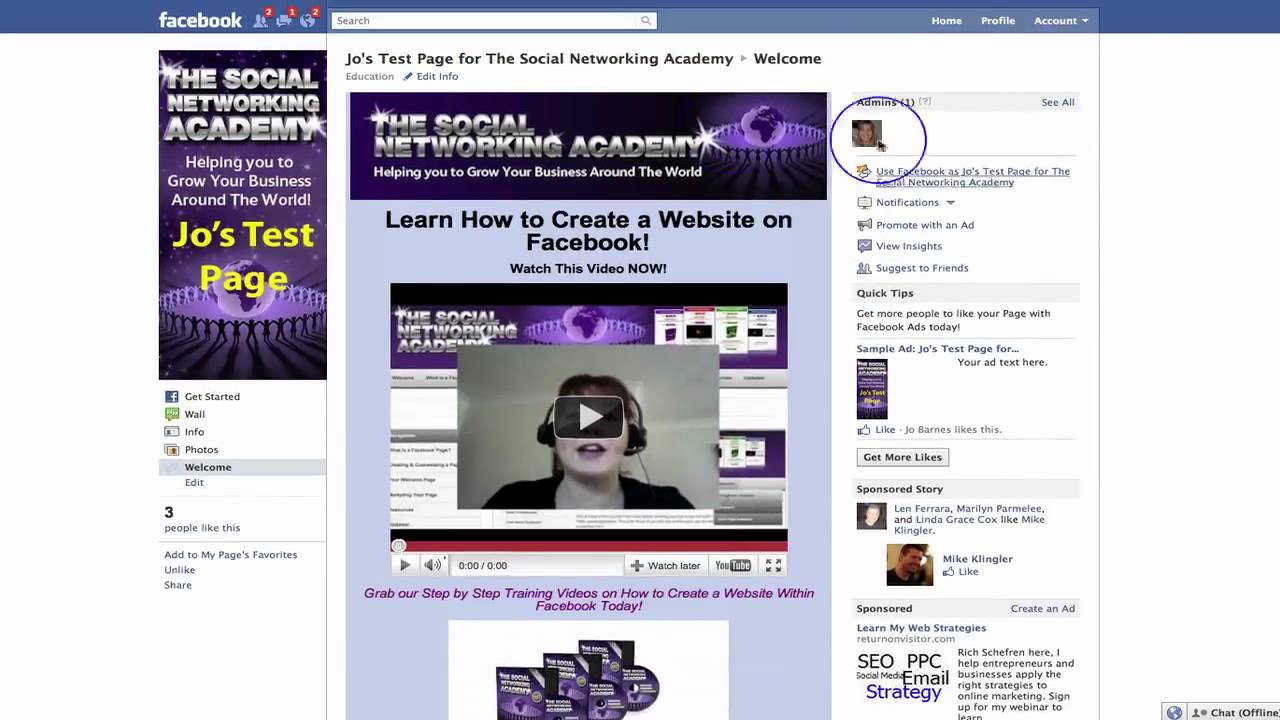Screen dimensions: 1280x720
Task: Click the SEO PPC Strategy ad image
Action: 903,676
